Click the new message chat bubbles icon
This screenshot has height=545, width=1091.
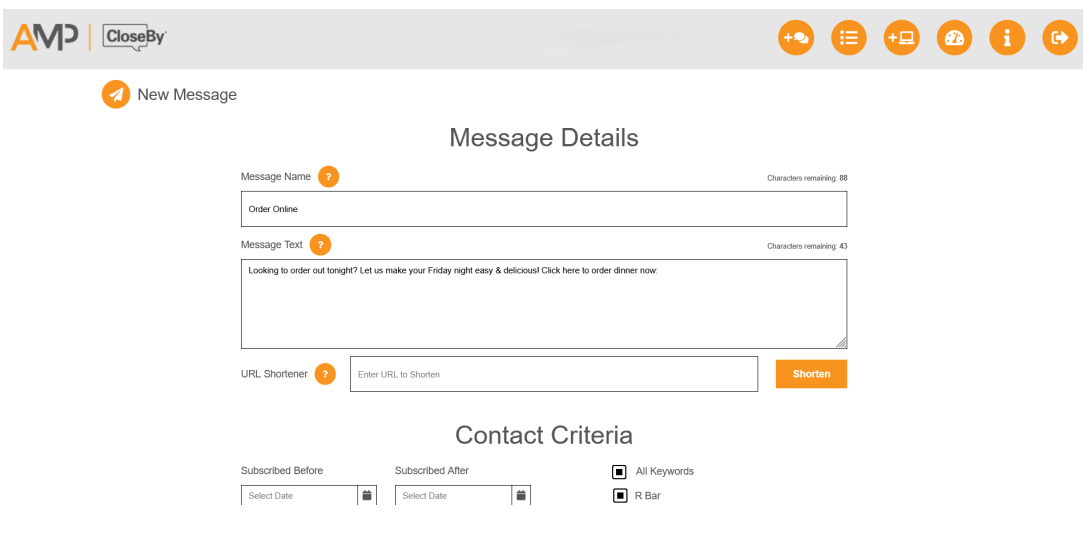tap(796, 38)
